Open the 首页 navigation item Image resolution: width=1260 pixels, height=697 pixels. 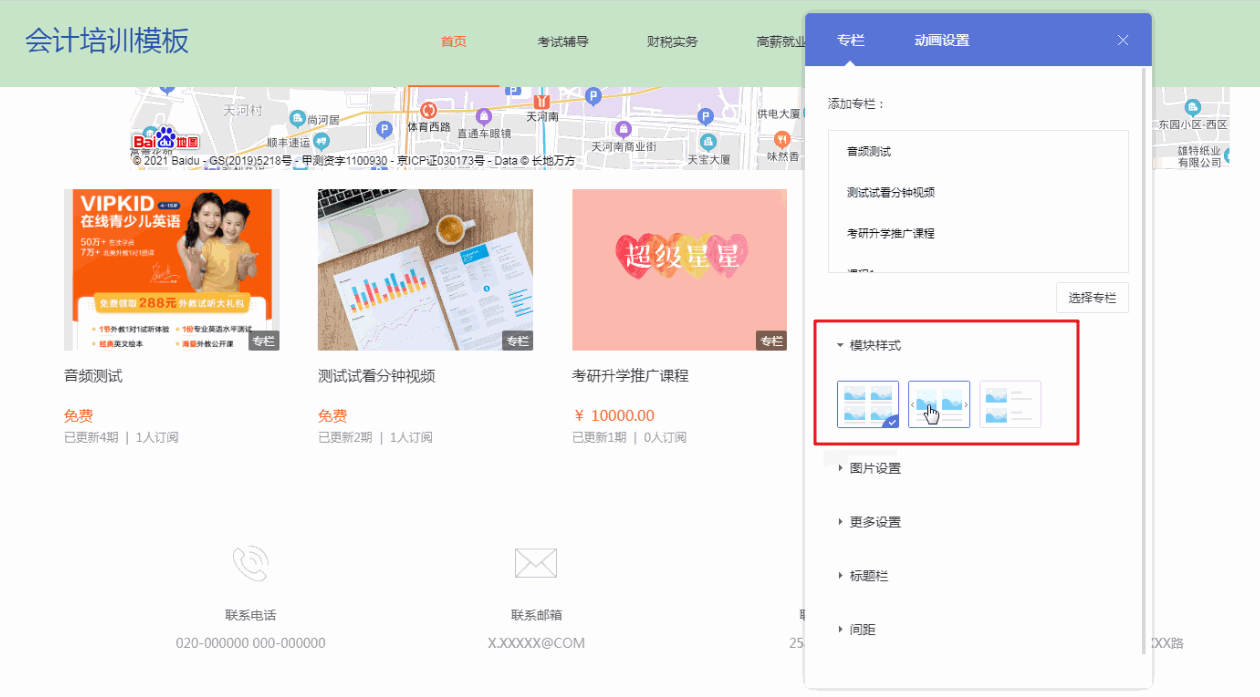pos(454,42)
